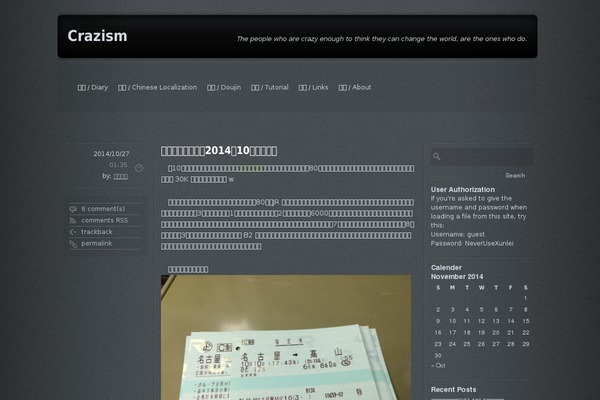Go to Chinese Localization section
The image size is (600, 400).
point(157,87)
